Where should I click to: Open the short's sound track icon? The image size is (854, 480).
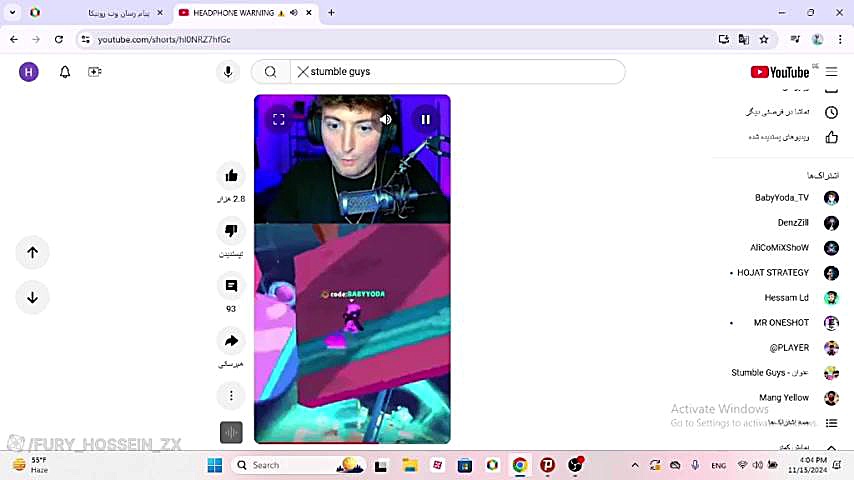[x=231, y=433]
